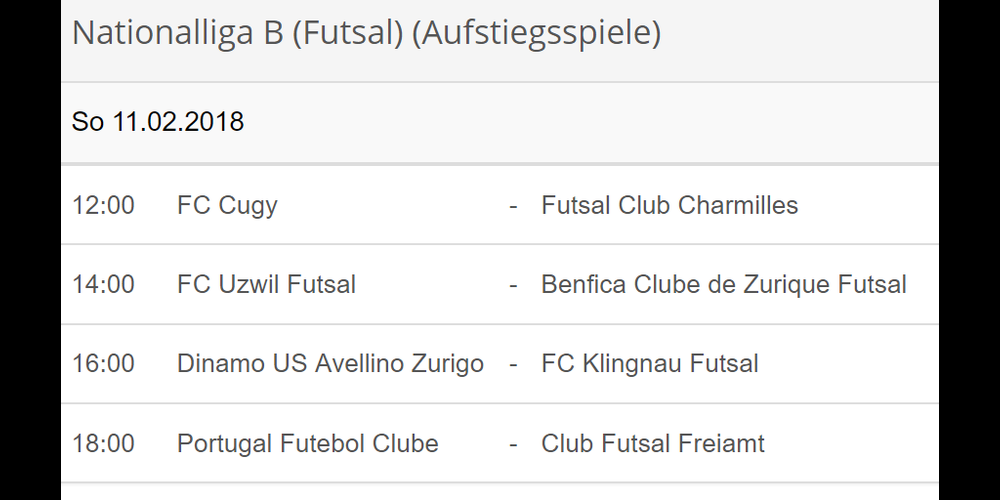This screenshot has height=500, width=1000.
Task: Select the date row So 11.02.2018
Action: 158,122
